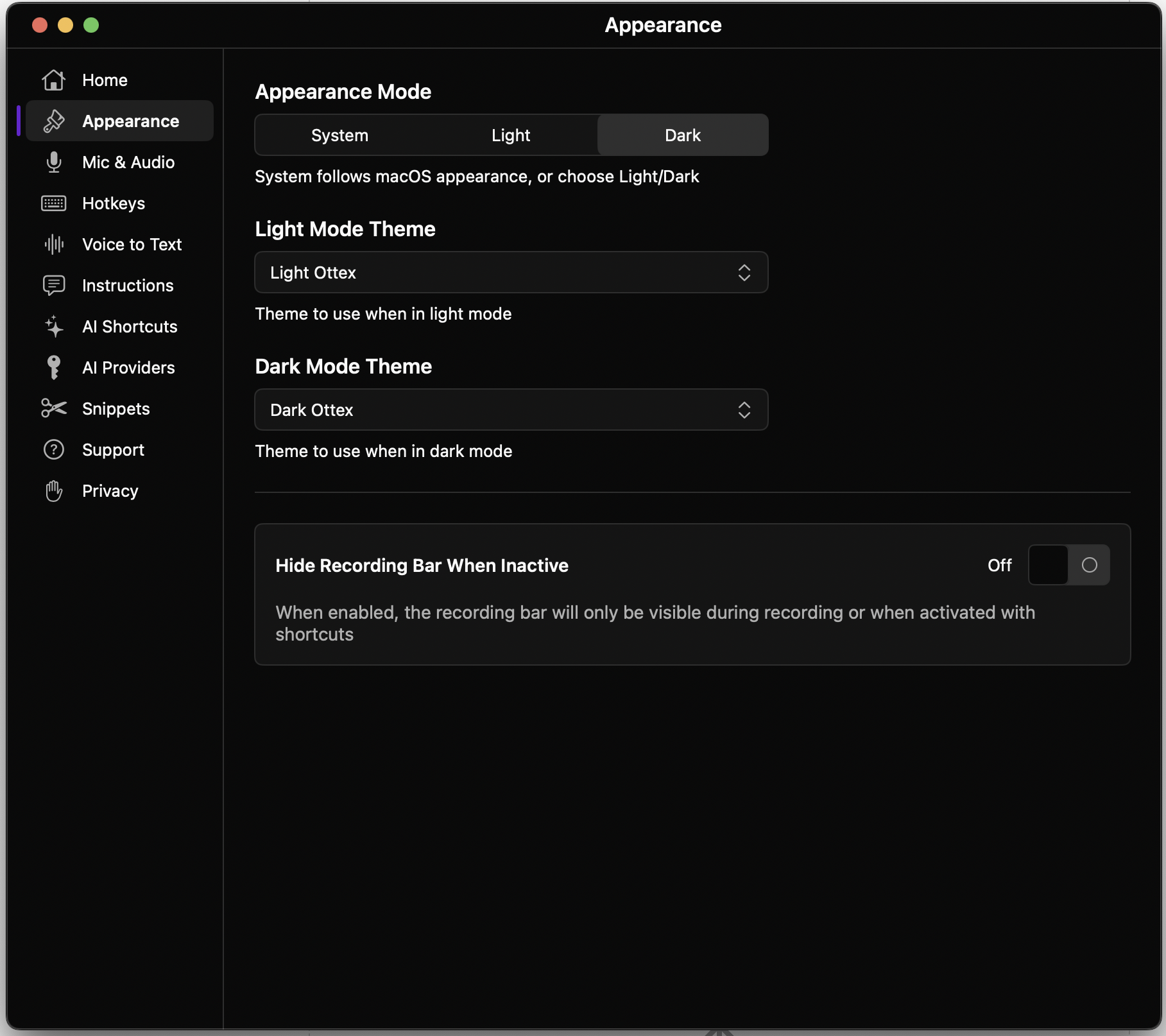The width and height of the screenshot is (1166, 1036).
Task: Open the Privacy settings page
Action: pyautogui.click(x=110, y=490)
